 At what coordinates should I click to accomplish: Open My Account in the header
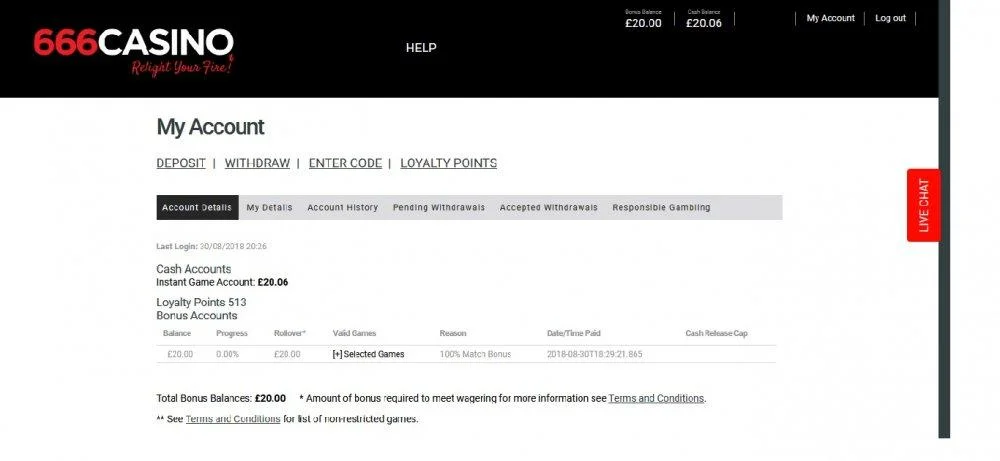pyautogui.click(x=830, y=18)
